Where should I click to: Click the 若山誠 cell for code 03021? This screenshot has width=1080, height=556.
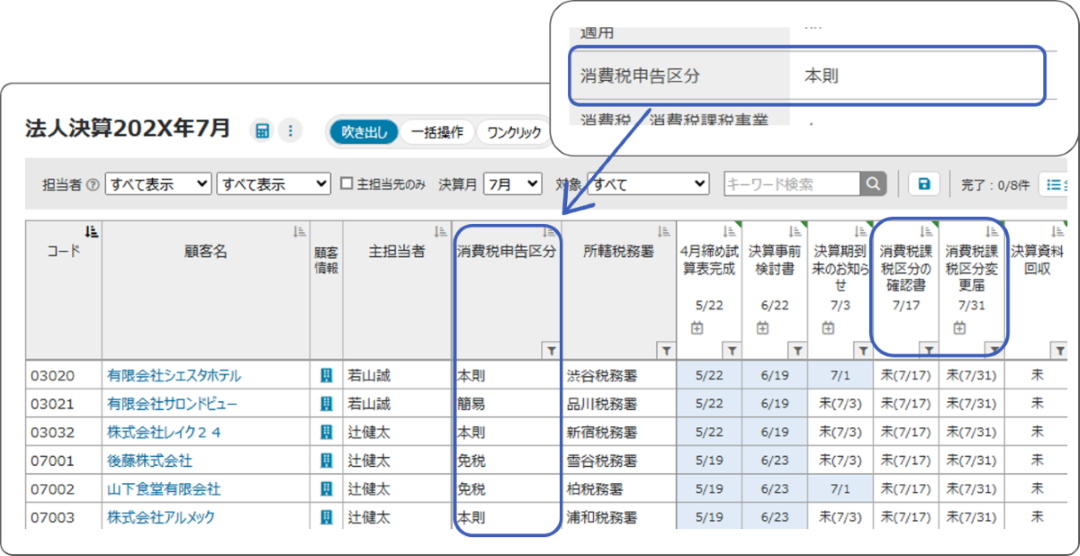tap(397, 404)
